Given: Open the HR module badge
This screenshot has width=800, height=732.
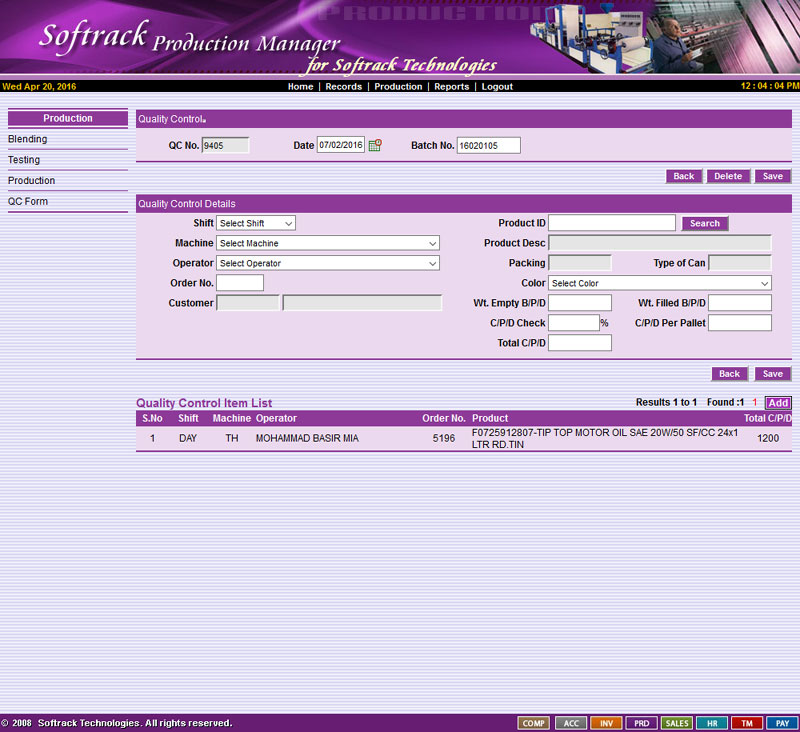Looking at the screenshot, I should (x=712, y=723).
